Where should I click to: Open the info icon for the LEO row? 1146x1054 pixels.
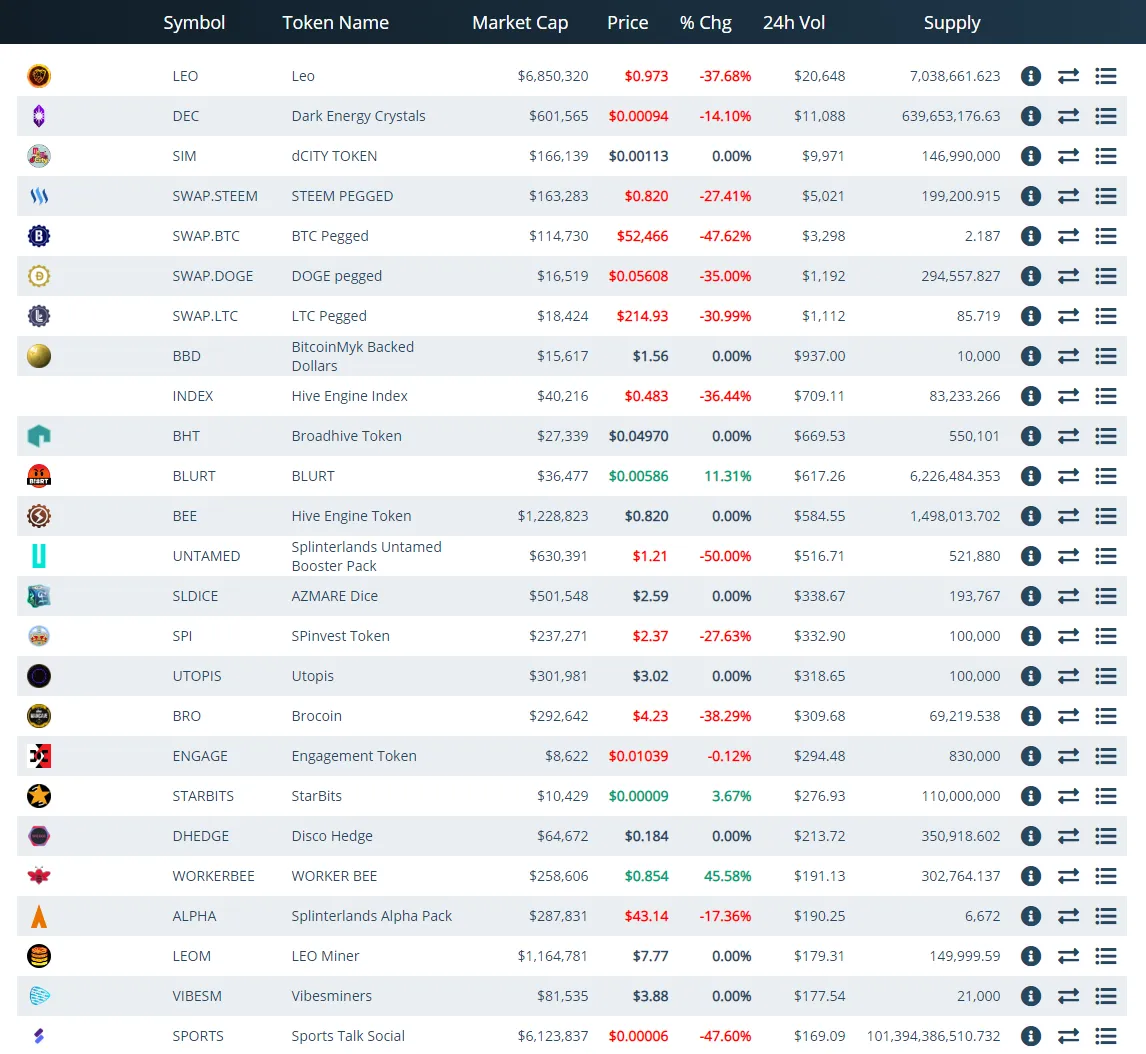pos(1031,76)
